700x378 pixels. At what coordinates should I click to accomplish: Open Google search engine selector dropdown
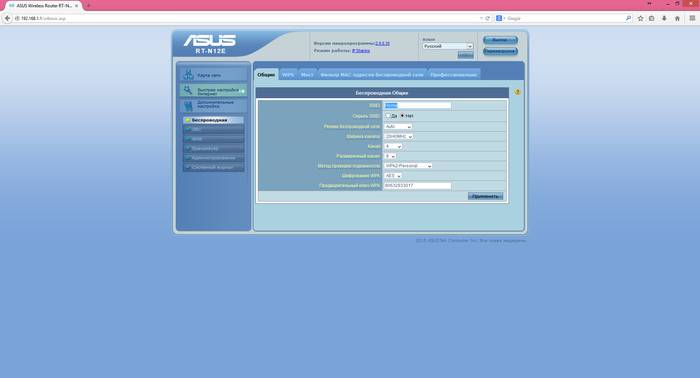pyautogui.click(x=500, y=18)
